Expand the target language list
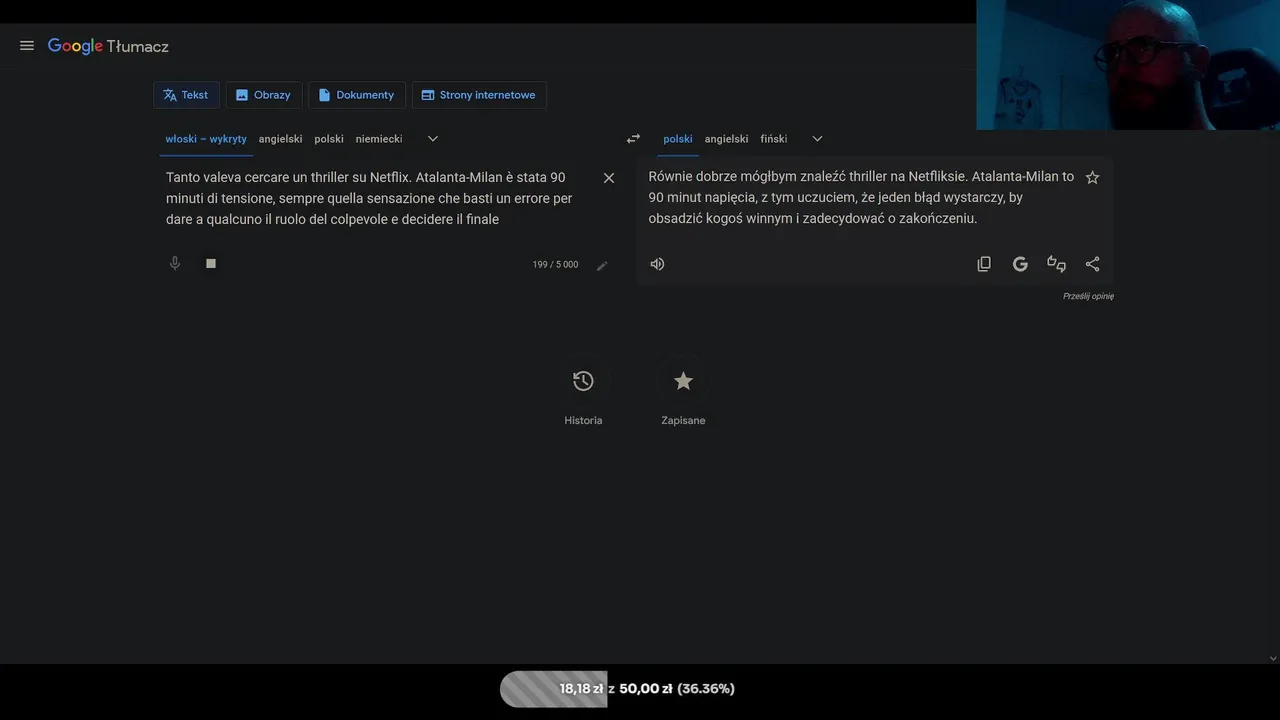 [817, 139]
